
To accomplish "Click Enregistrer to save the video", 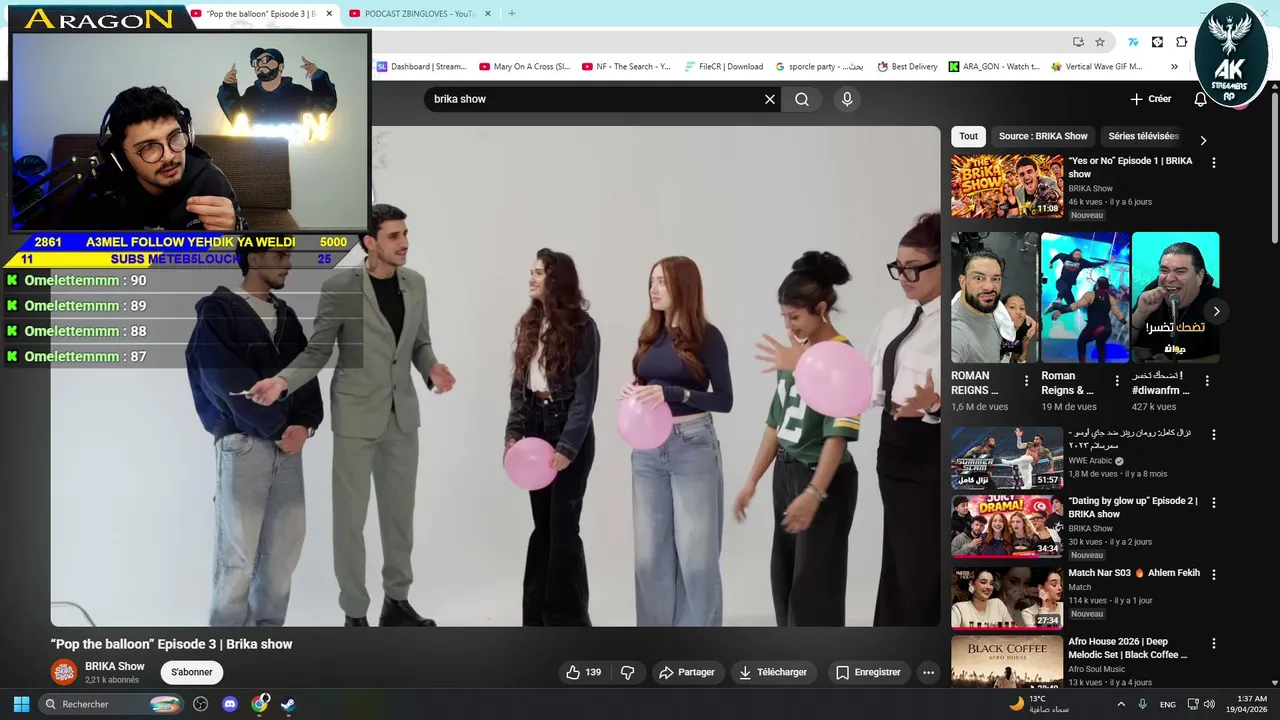I will 868,672.
